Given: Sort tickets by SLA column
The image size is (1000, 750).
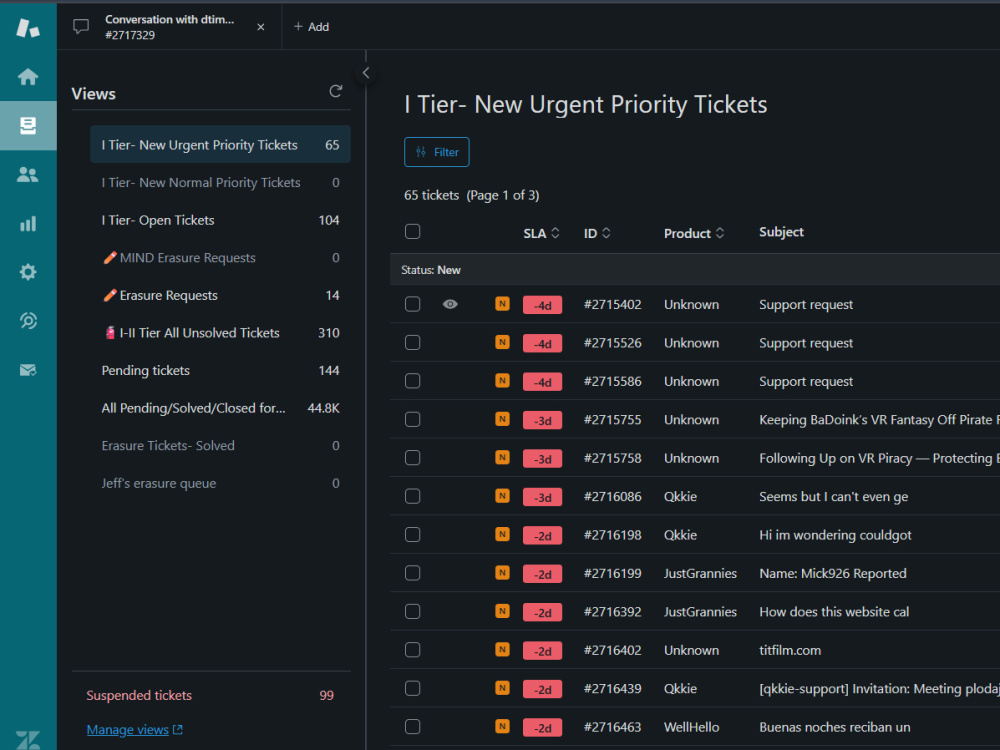Looking at the screenshot, I should pyautogui.click(x=541, y=233).
